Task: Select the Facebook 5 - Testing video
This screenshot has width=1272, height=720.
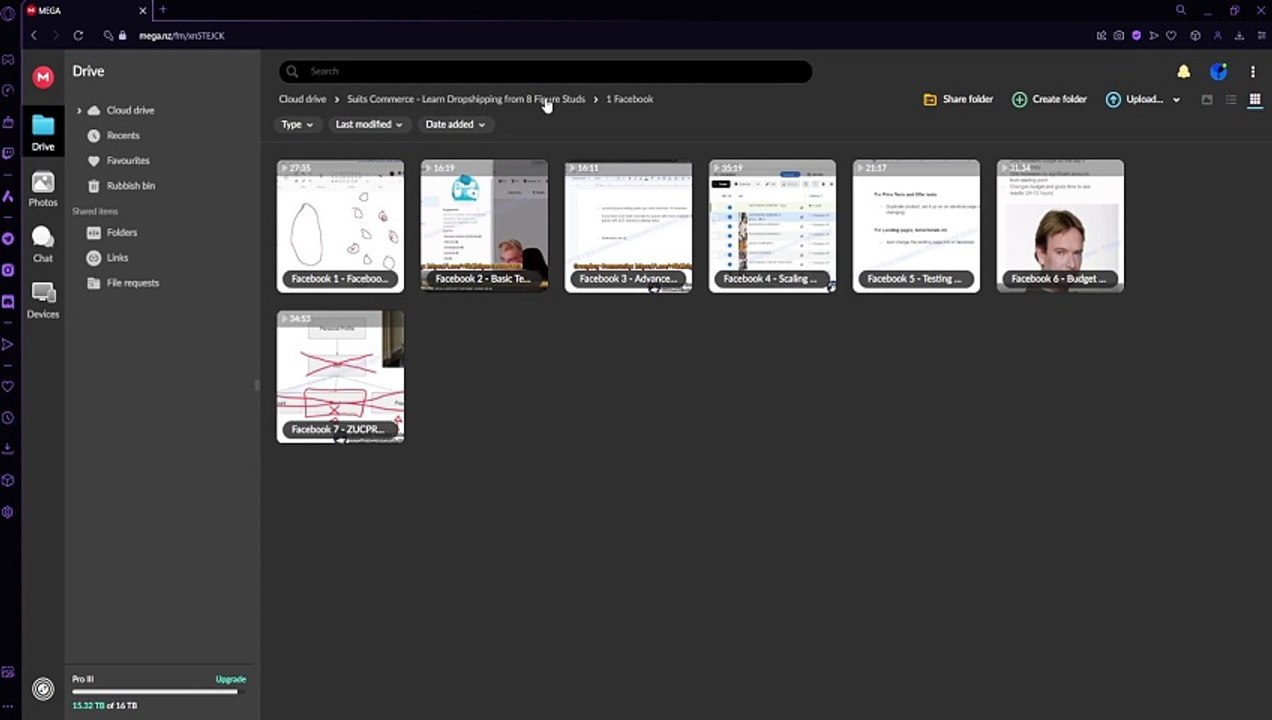Action: pos(916,226)
